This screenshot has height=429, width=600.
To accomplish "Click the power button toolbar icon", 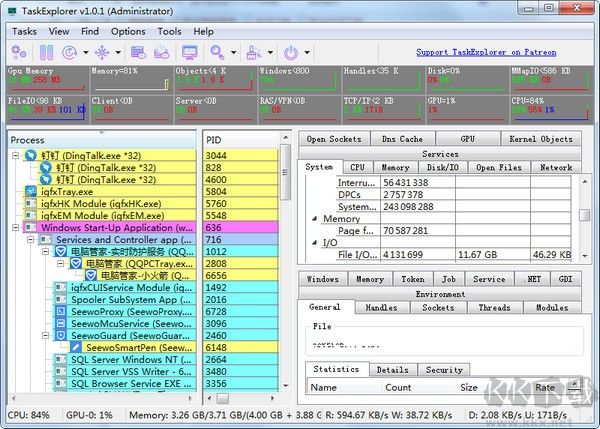I will pyautogui.click(x=291, y=52).
